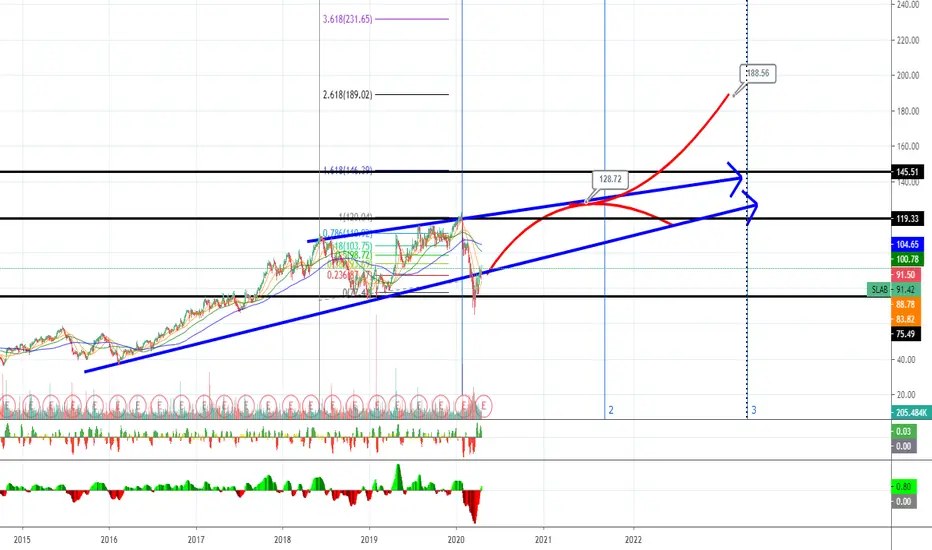Click the 2015 time axis label

[22, 540]
